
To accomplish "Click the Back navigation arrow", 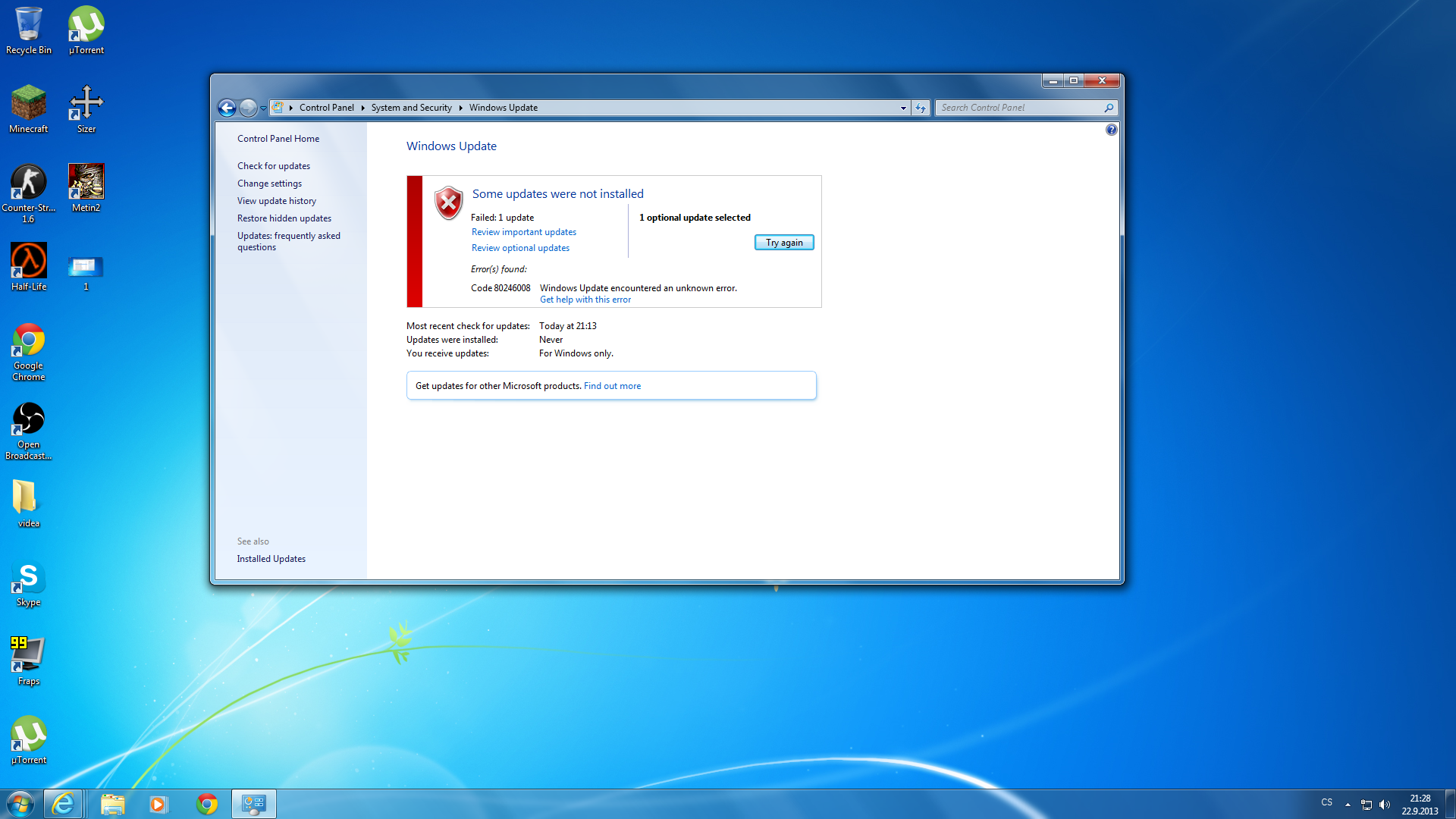I will [227, 108].
